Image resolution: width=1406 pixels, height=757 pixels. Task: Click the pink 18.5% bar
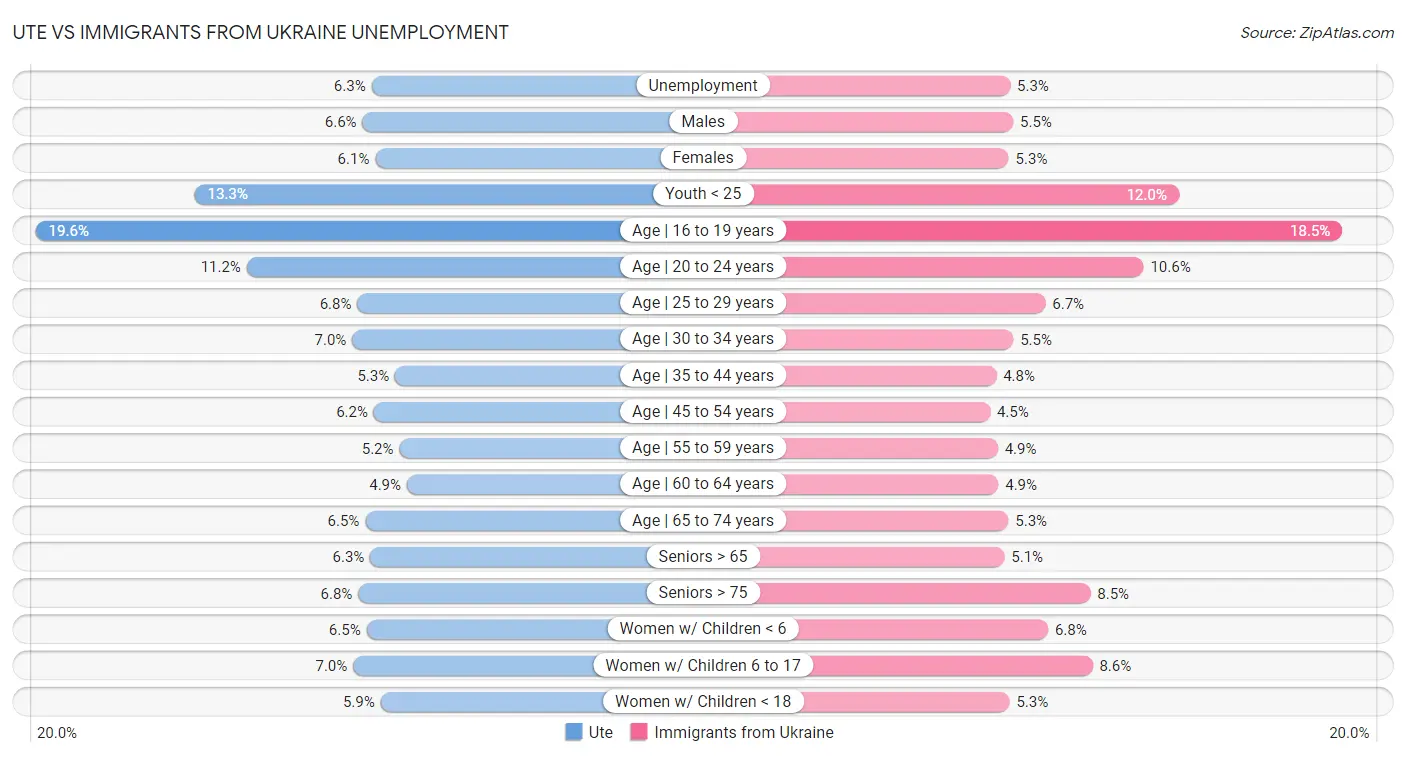[1060, 231]
